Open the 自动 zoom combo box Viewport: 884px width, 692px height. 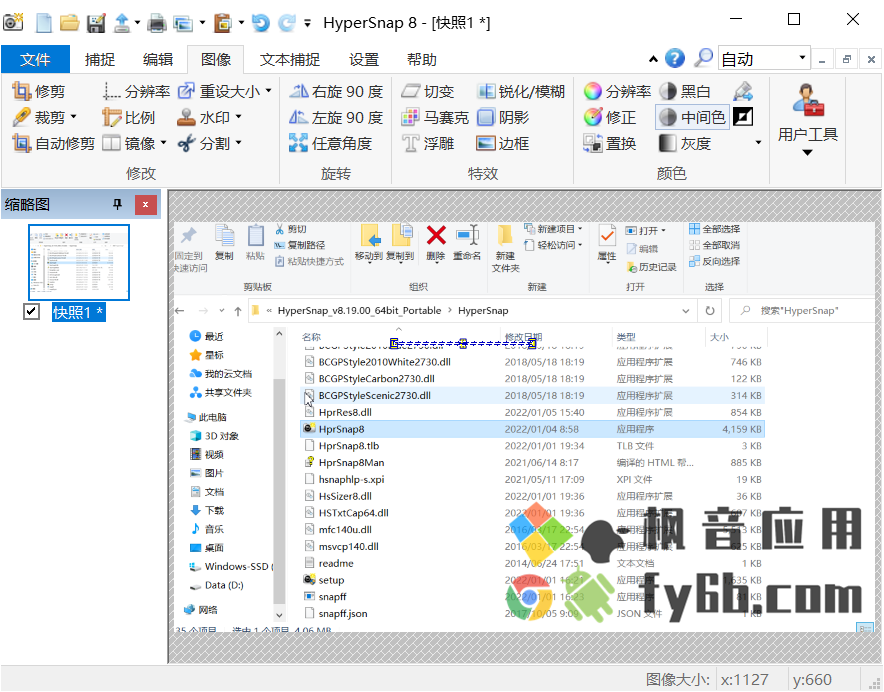pos(764,59)
